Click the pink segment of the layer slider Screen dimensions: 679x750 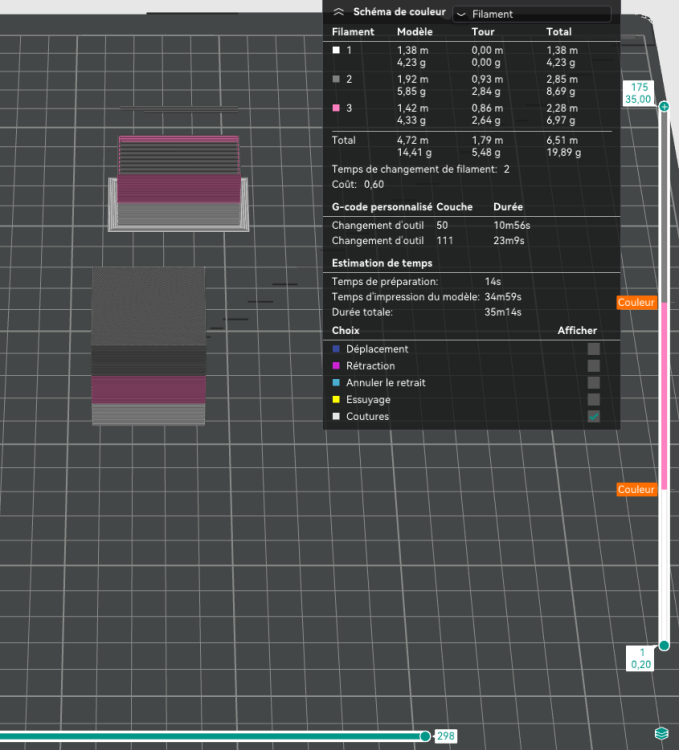664,396
